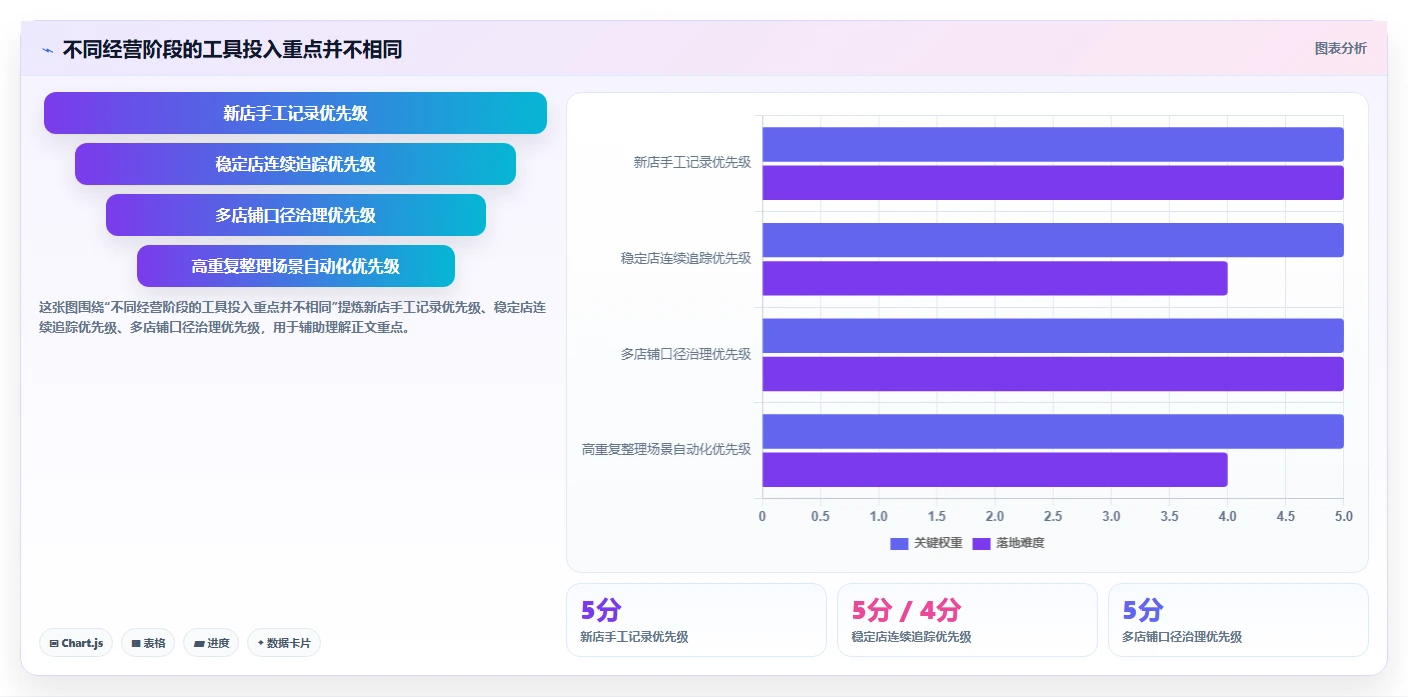
Task: Click the 1.0 x-axis tick label
Action: pyautogui.click(x=879, y=516)
